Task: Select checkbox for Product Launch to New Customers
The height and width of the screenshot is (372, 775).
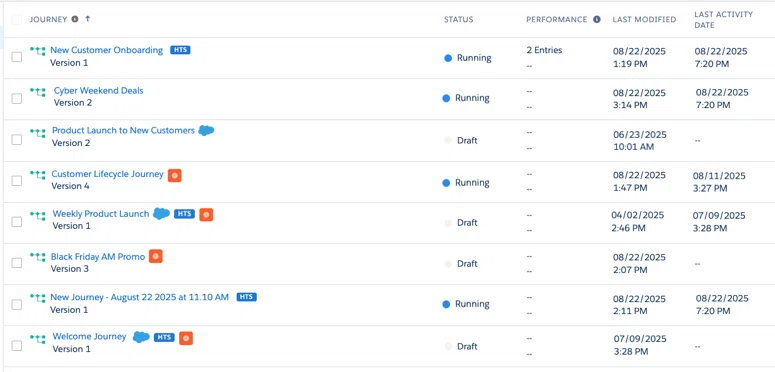Action: (17, 139)
